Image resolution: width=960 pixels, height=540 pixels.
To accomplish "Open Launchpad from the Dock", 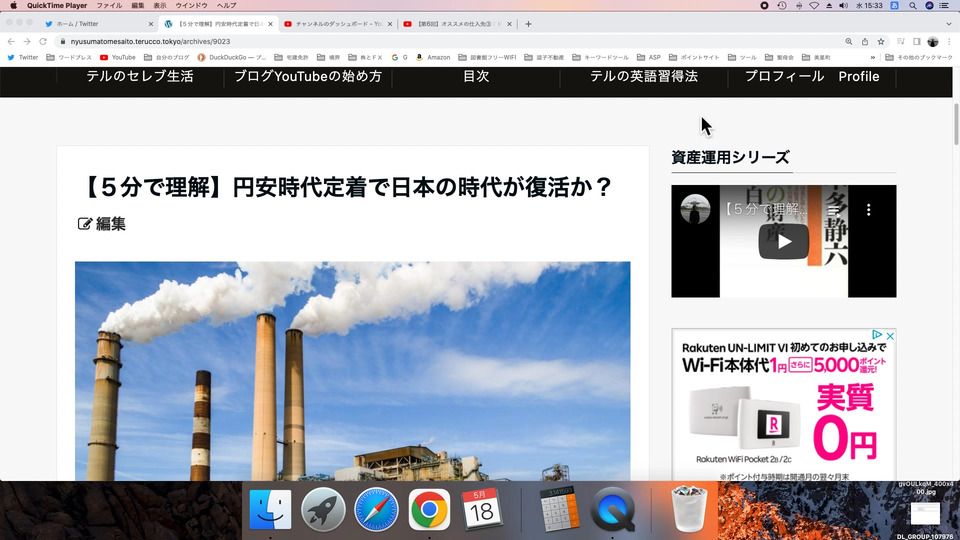I will (x=323, y=509).
